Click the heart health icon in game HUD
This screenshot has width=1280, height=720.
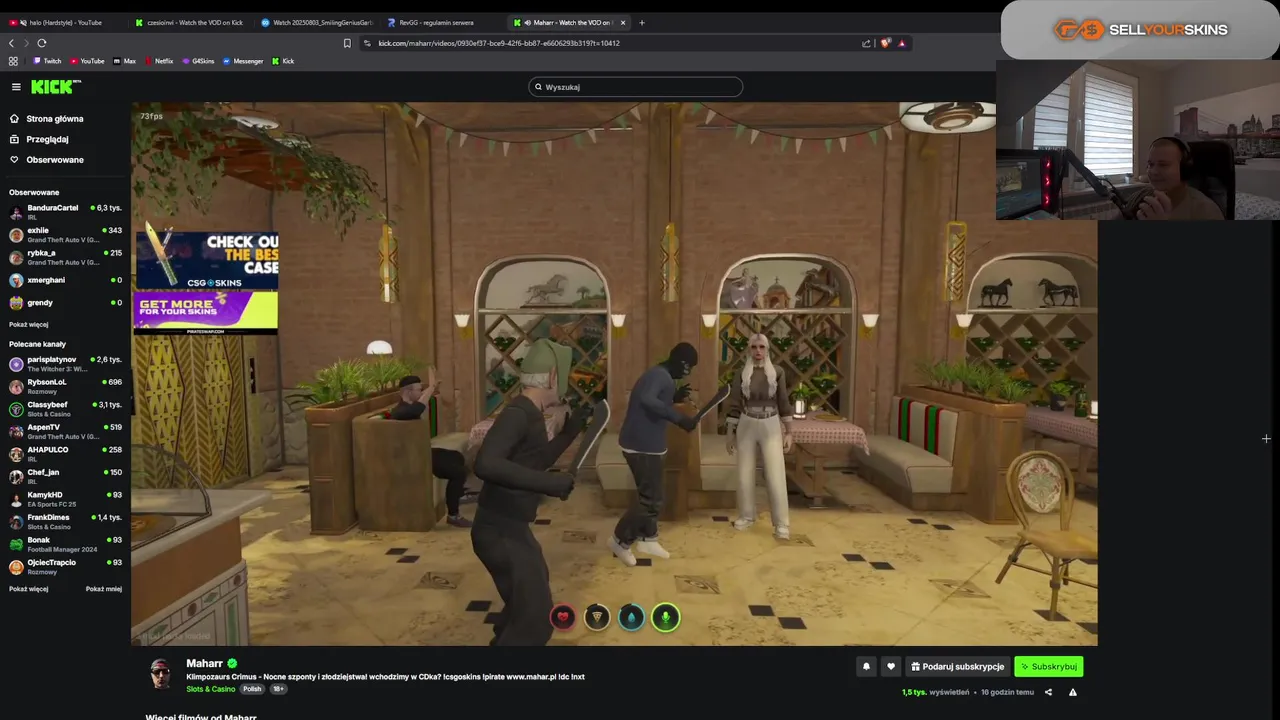tap(563, 618)
